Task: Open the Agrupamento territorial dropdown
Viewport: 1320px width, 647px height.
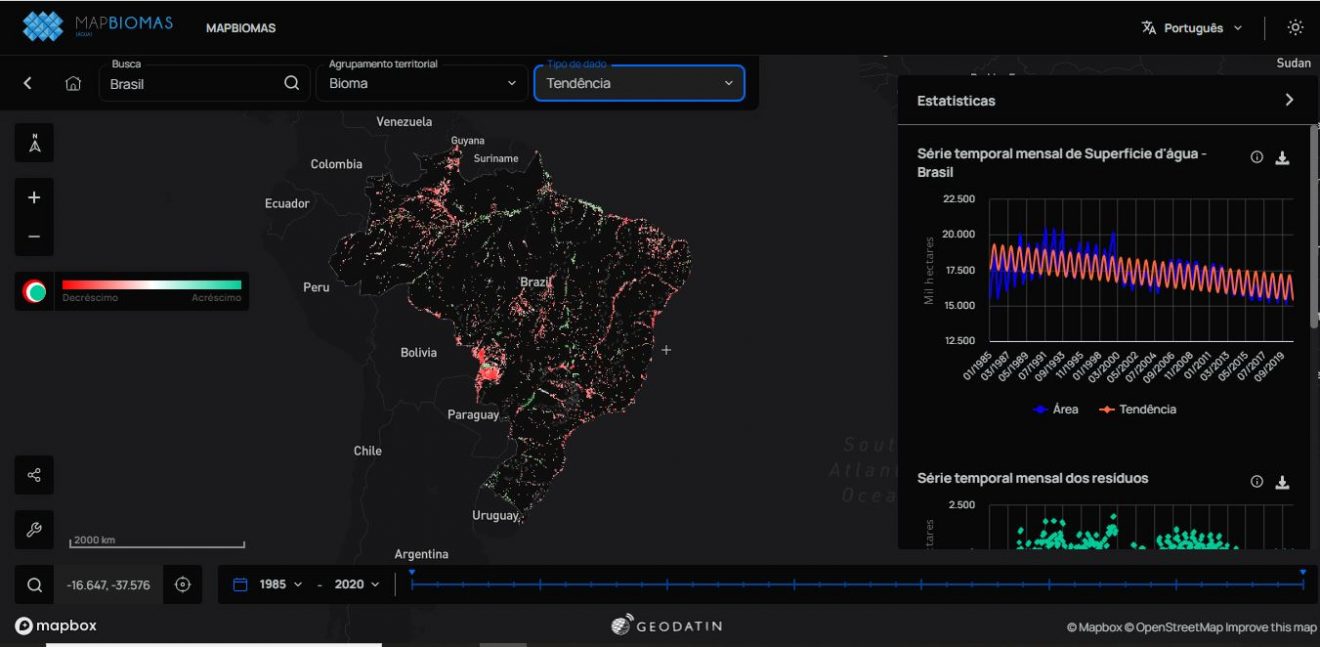Action: pyautogui.click(x=424, y=83)
